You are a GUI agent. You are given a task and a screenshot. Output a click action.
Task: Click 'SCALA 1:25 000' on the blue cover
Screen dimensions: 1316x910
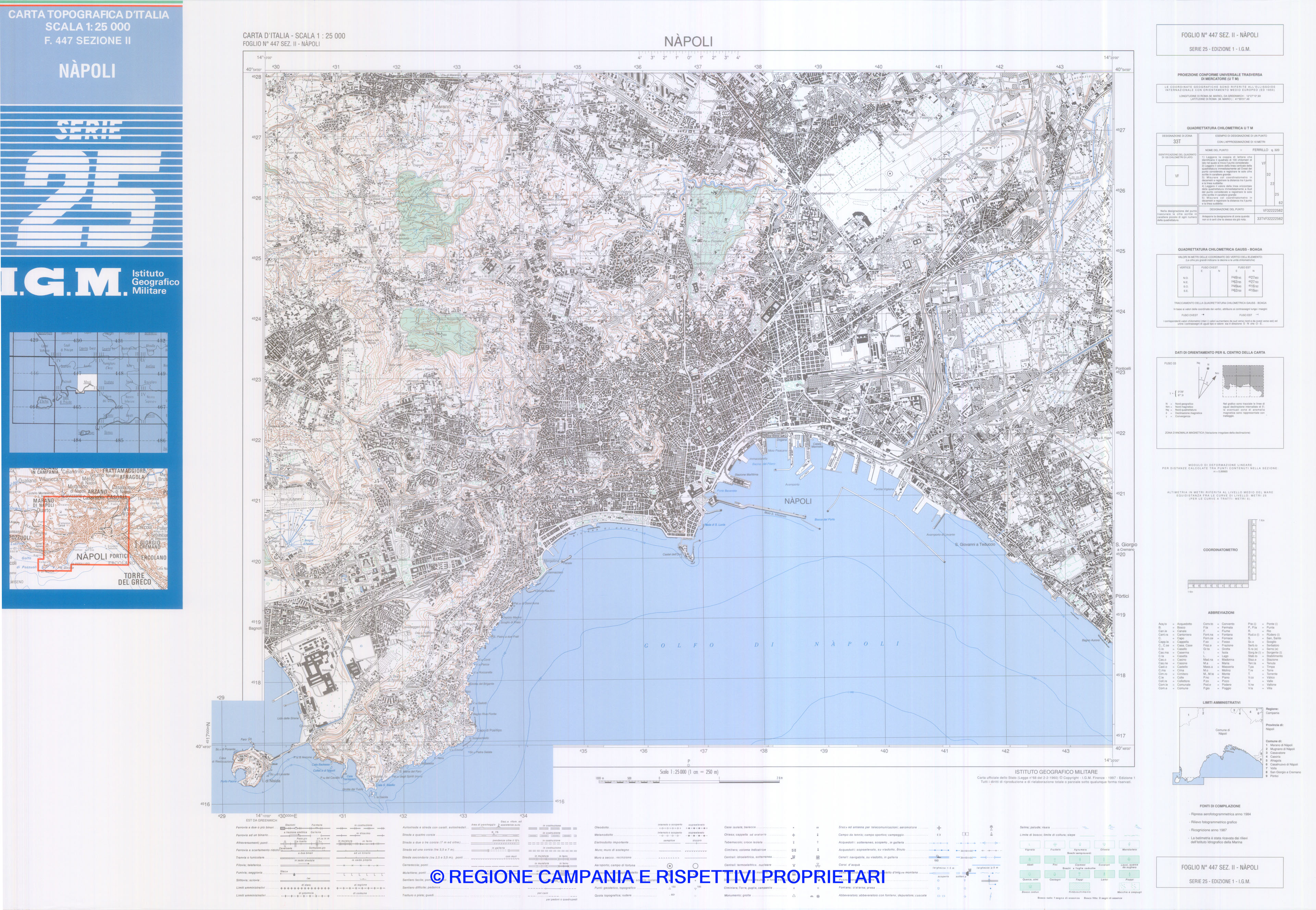[88, 27]
